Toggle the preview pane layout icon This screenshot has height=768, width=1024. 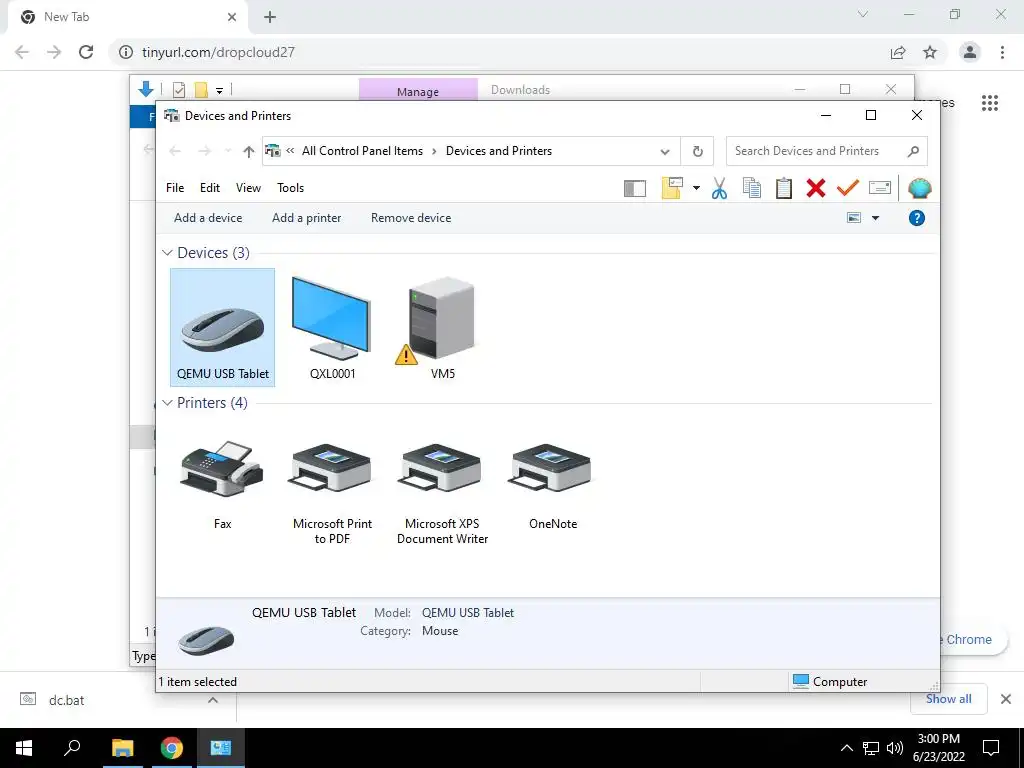pos(635,189)
